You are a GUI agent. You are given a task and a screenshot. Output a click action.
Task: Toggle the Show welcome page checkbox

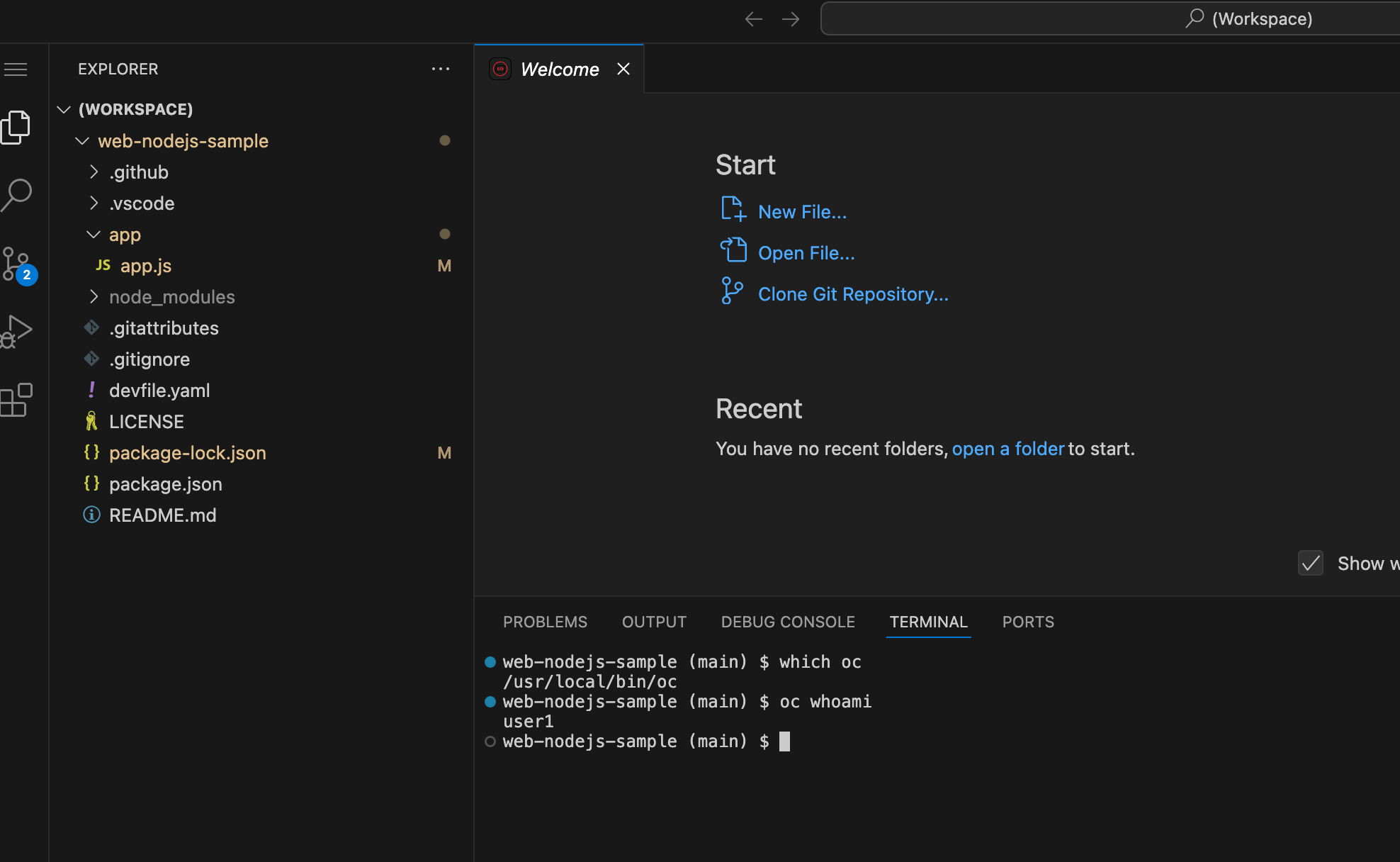pyautogui.click(x=1310, y=564)
